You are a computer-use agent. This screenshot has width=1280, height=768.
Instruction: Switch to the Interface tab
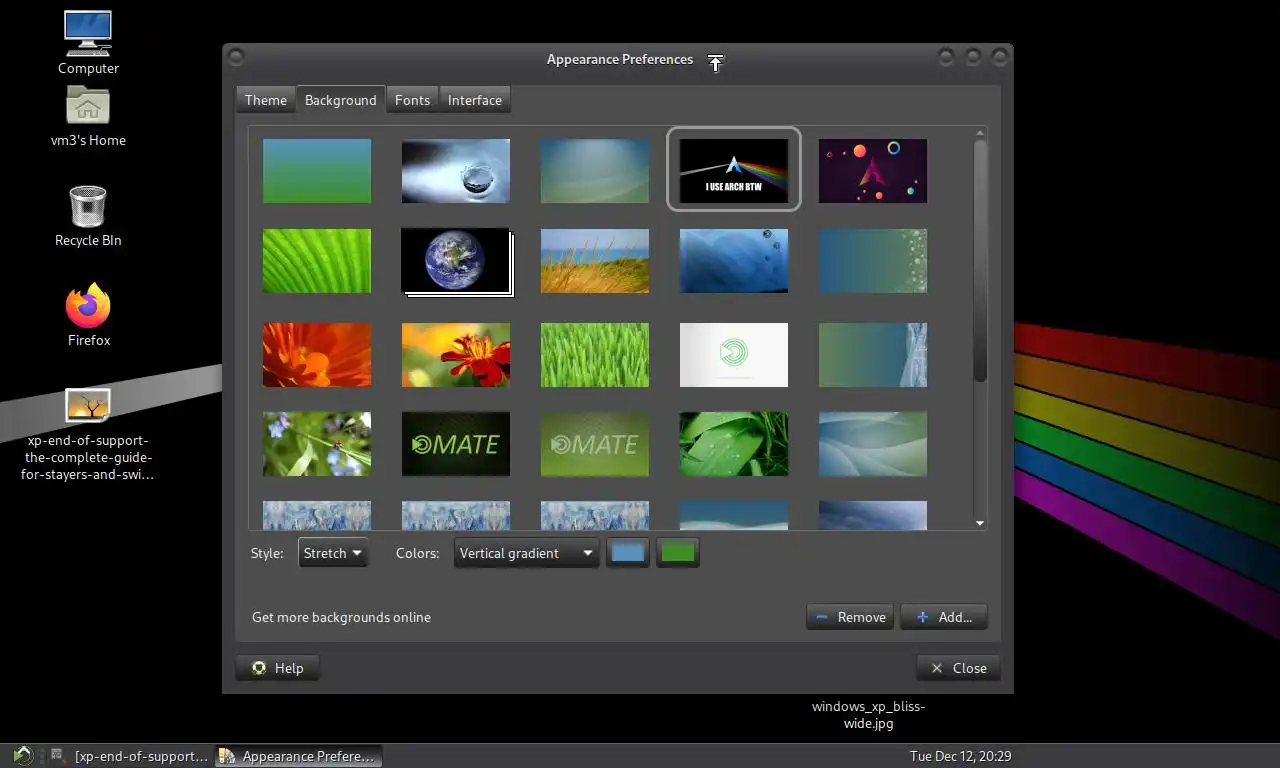pos(475,100)
